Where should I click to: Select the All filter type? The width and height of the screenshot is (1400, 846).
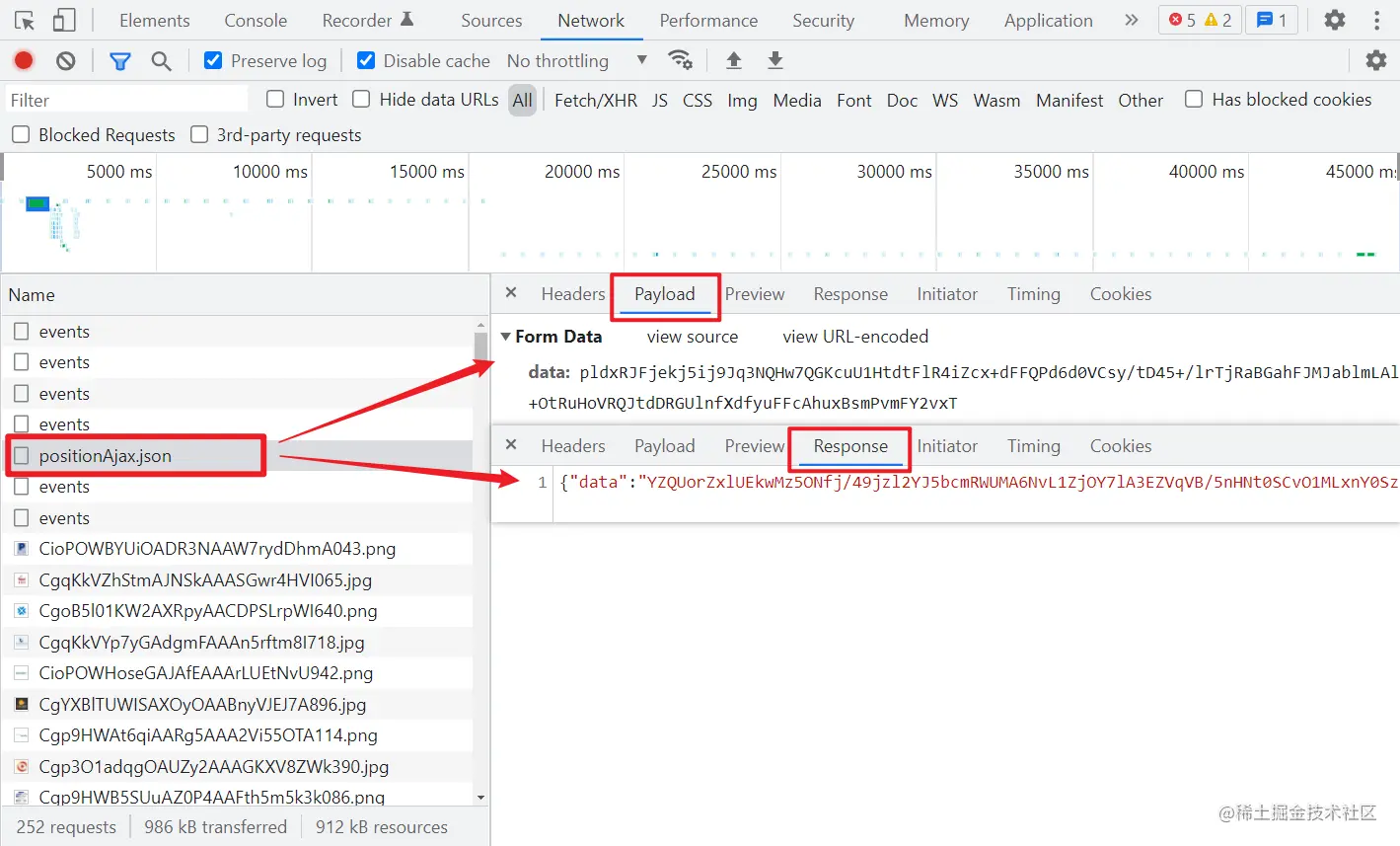tap(523, 100)
